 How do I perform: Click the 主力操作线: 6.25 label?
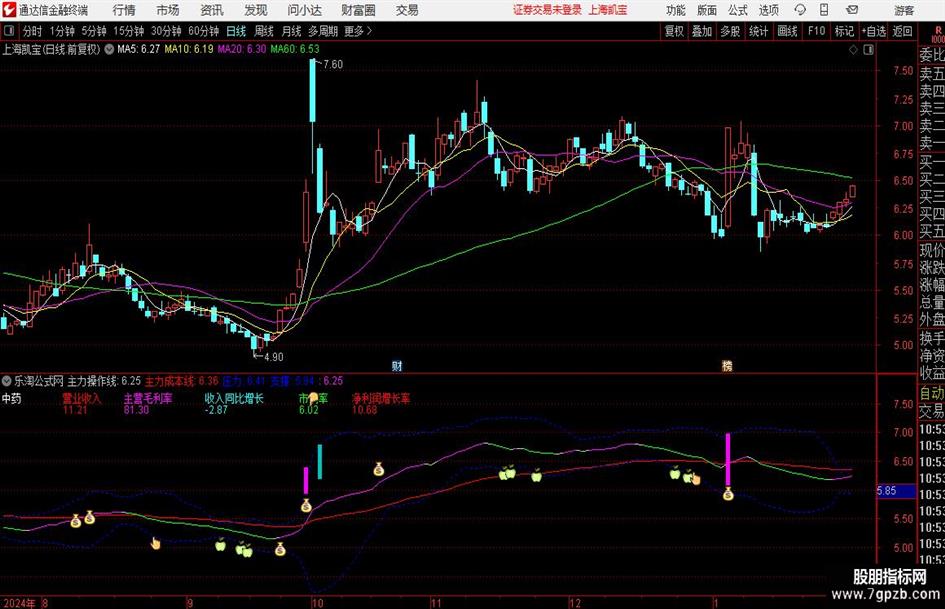104,381
